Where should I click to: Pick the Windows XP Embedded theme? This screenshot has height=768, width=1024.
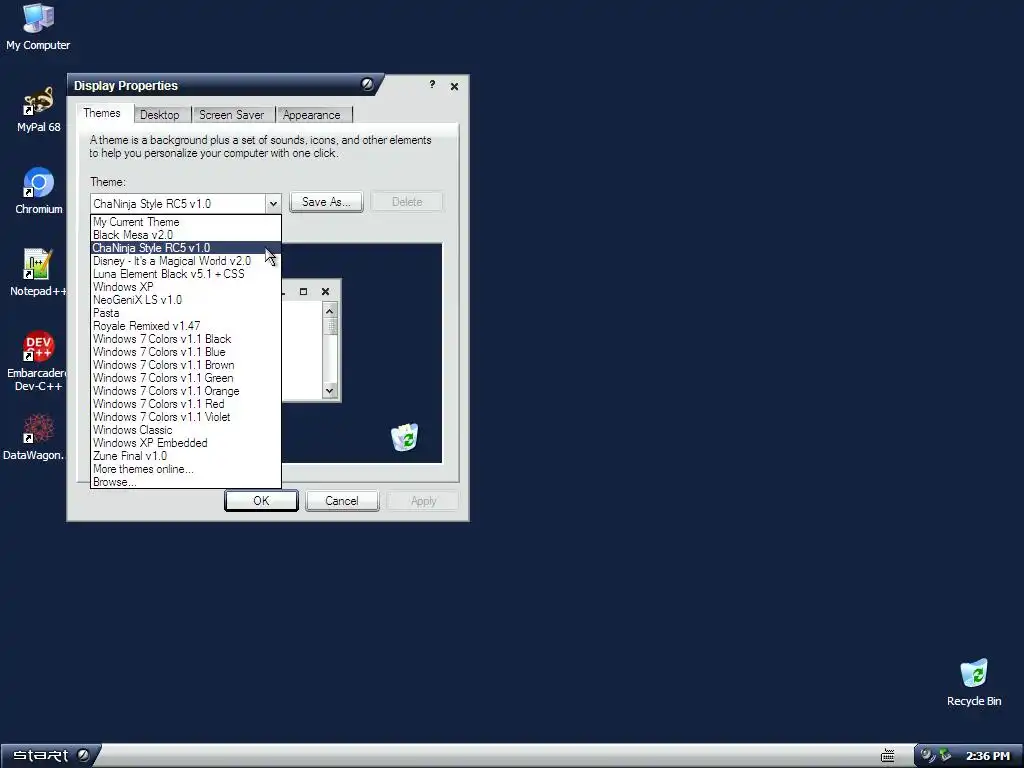point(185,443)
